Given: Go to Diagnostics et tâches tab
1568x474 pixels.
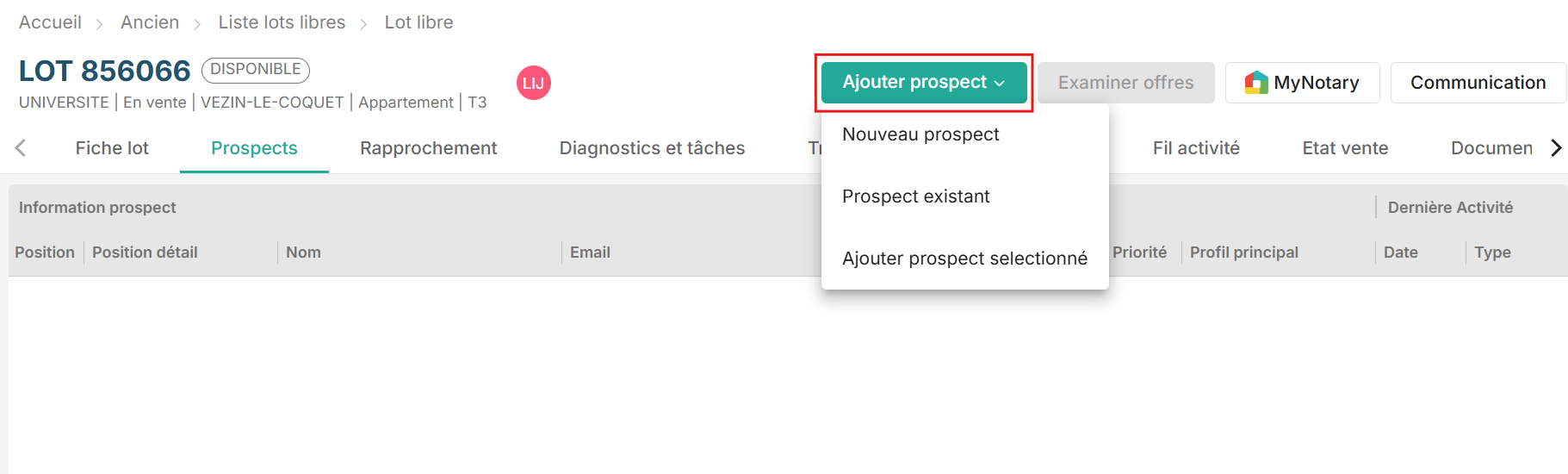Looking at the screenshot, I should [652, 148].
